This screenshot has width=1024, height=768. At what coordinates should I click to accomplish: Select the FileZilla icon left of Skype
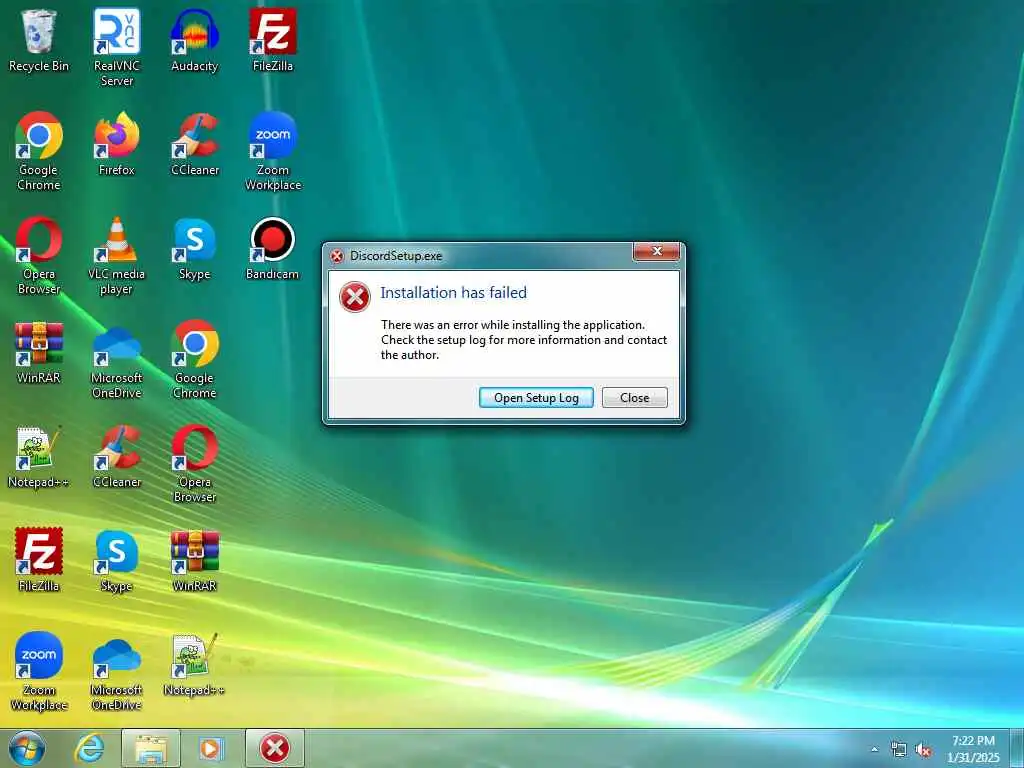click(39, 560)
